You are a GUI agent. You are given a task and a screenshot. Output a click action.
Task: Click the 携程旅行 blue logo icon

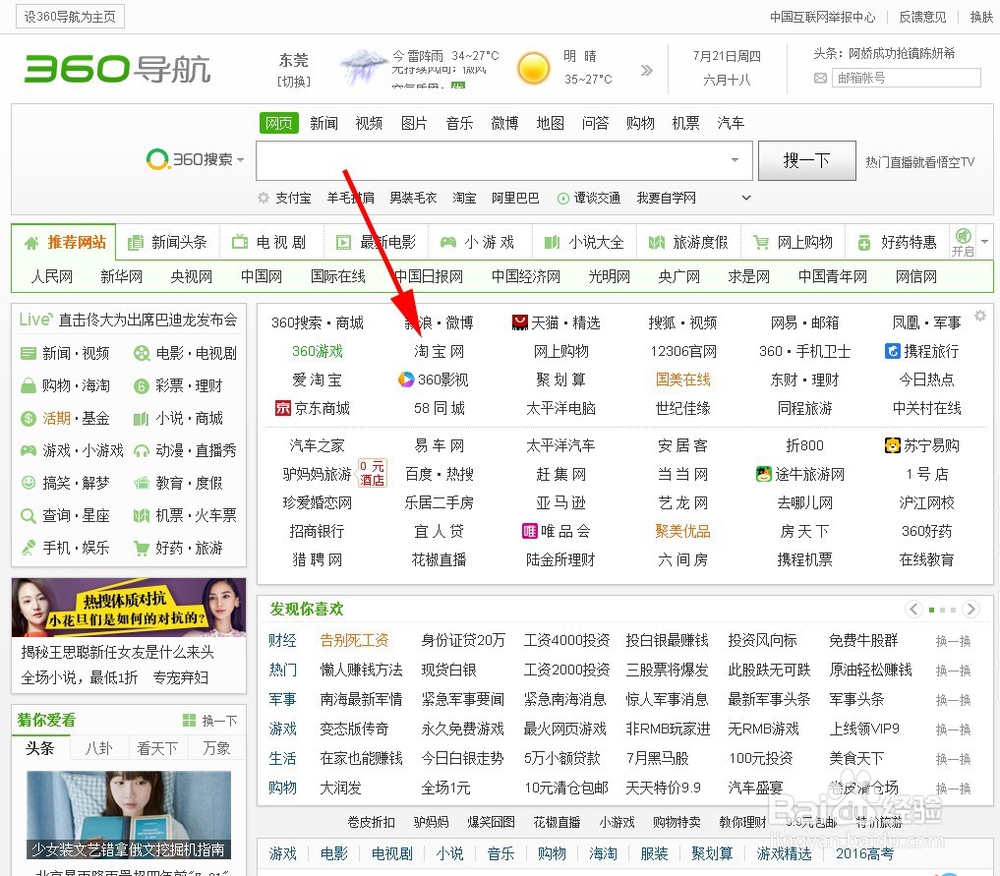tap(892, 351)
